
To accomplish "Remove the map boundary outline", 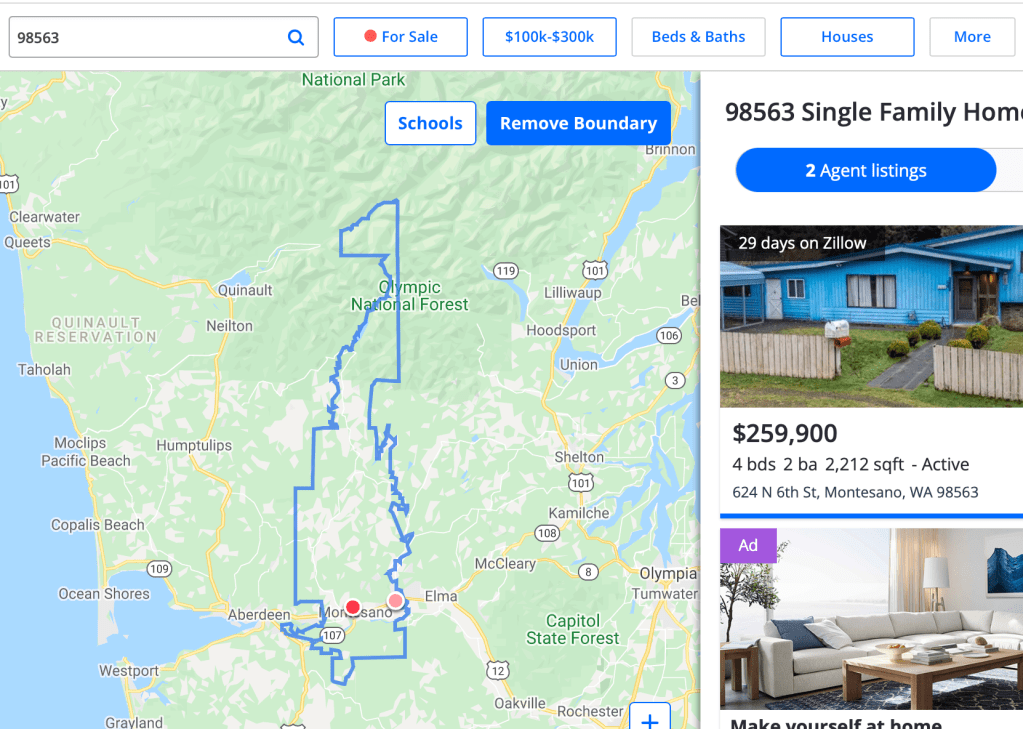I will (578, 123).
